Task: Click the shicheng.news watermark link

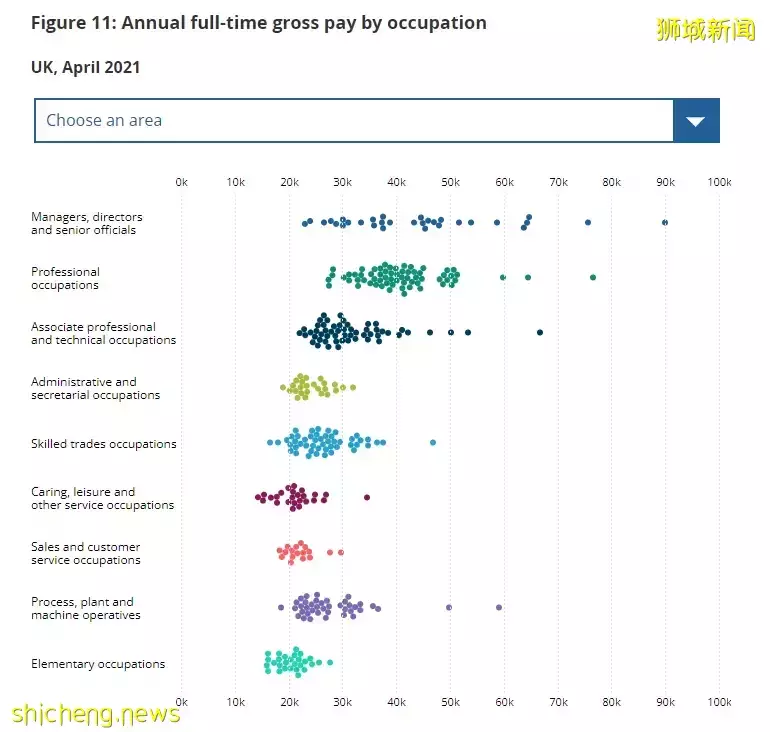Action: 96,713
